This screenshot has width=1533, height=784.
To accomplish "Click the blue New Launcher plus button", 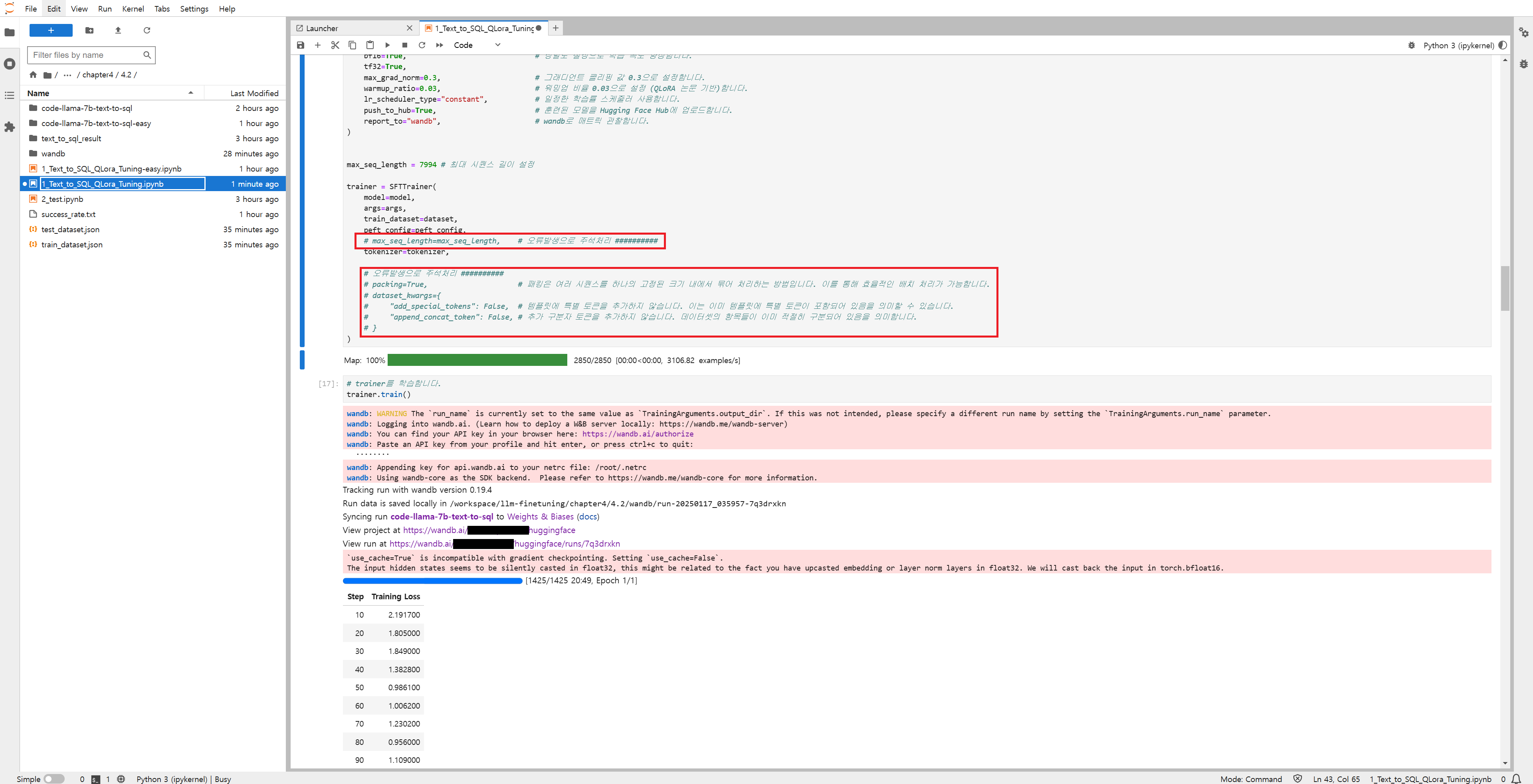I will point(51,30).
